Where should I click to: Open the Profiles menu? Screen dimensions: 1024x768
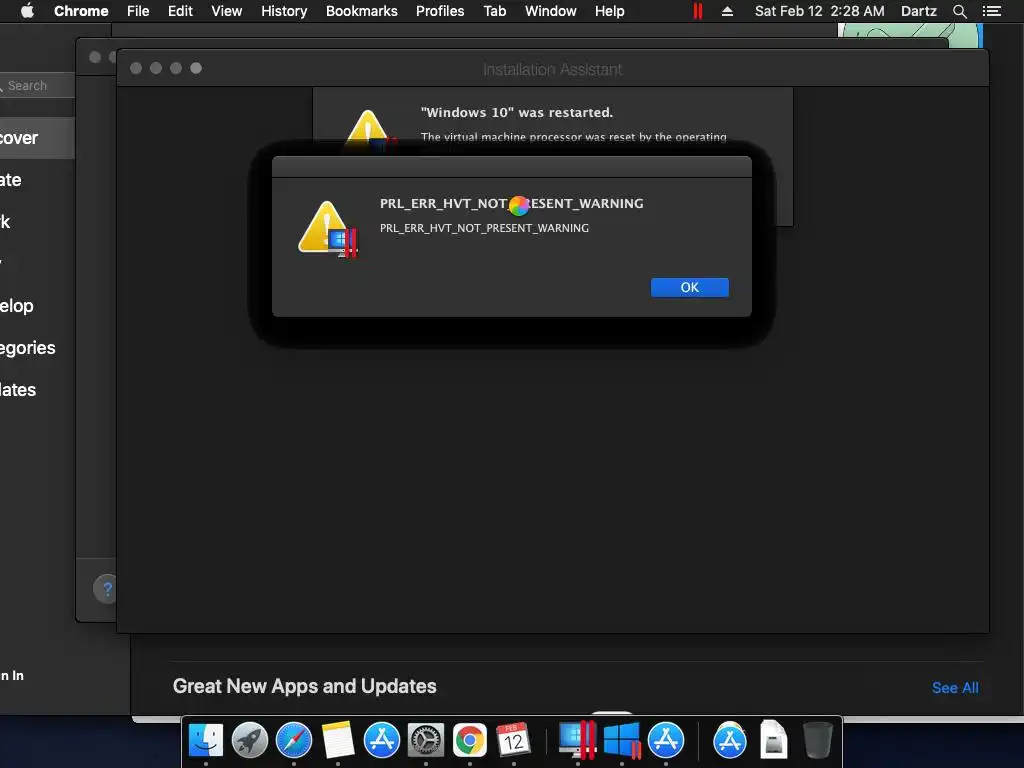tap(440, 11)
